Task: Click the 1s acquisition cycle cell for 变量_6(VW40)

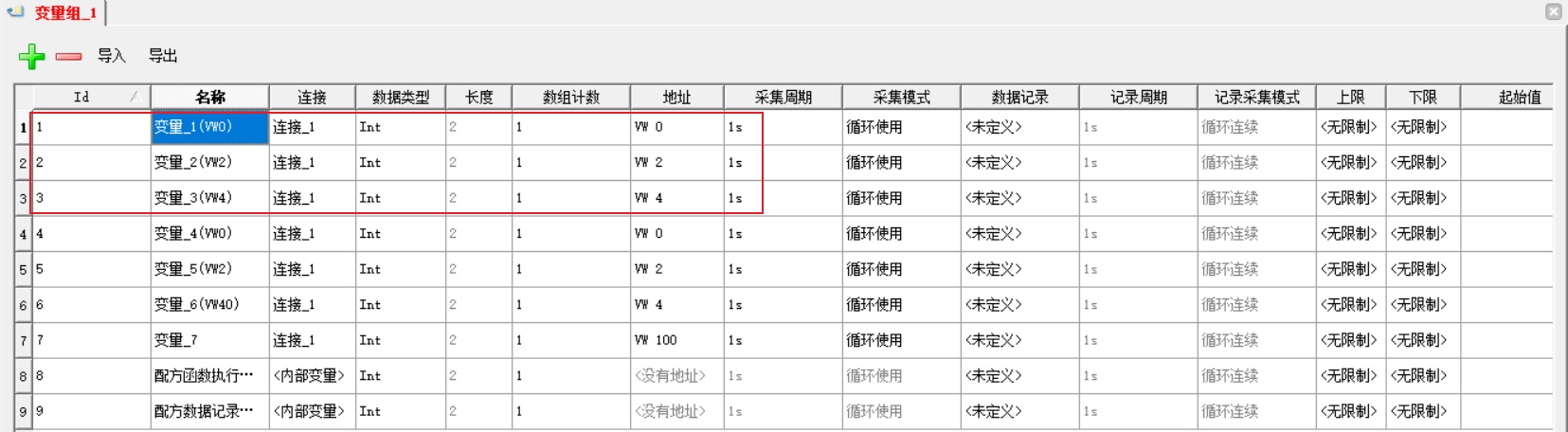Action: (784, 304)
